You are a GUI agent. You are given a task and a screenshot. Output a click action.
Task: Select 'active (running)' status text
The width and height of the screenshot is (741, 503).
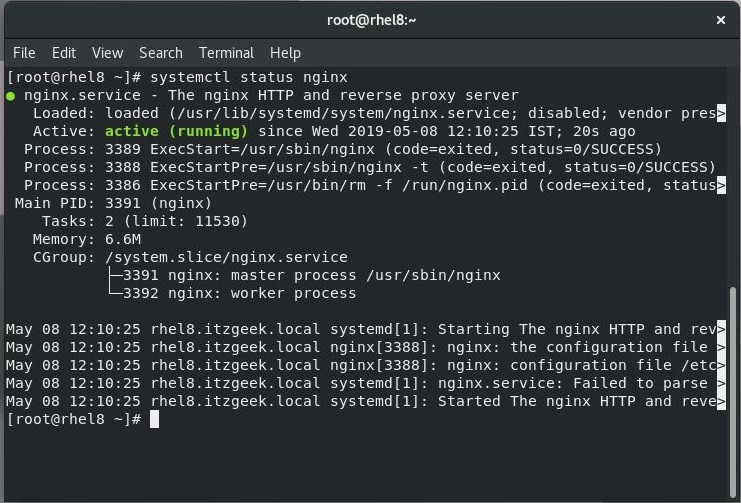(176, 131)
